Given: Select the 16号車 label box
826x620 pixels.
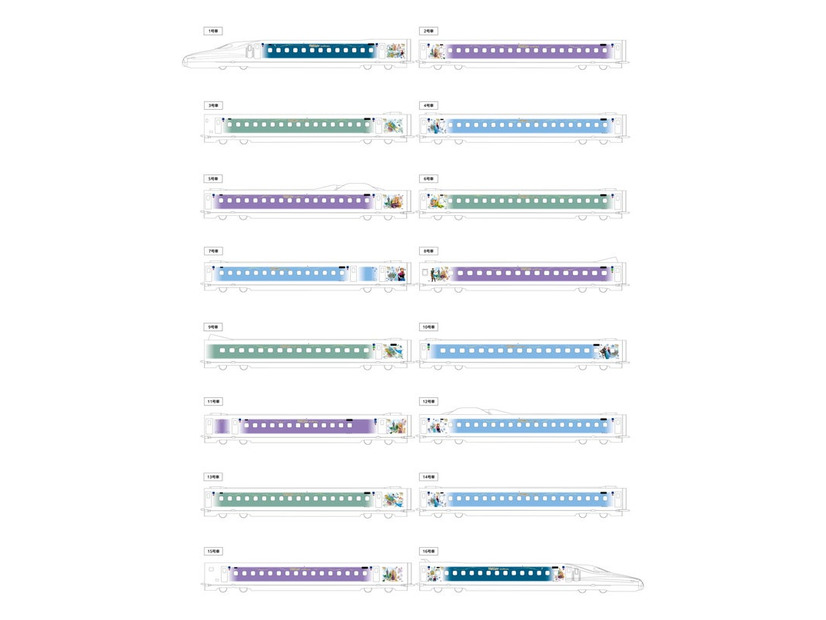Looking at the screenshot, I should coord(428,552).
